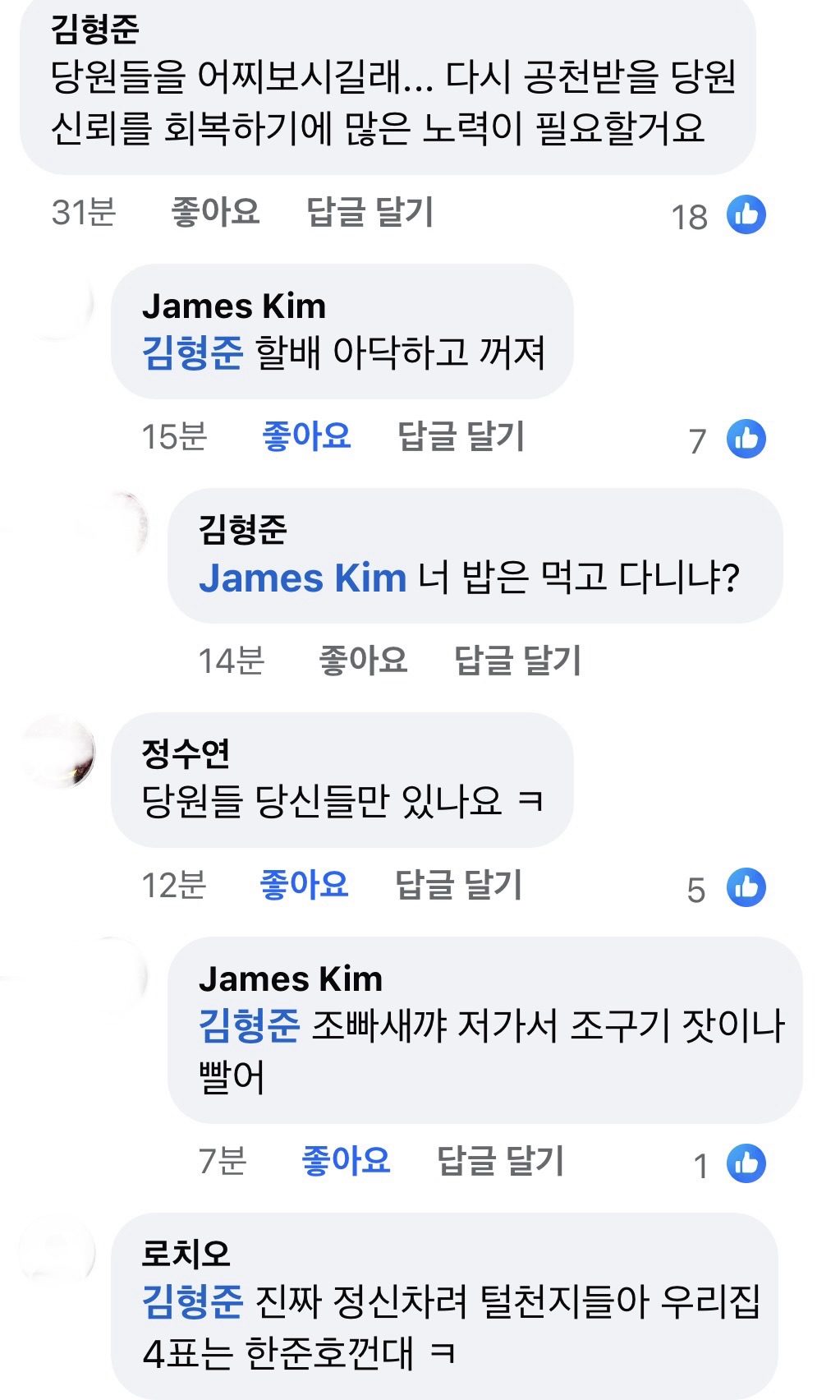Unlike James Kim's 7분 reply

(346, 1161)
